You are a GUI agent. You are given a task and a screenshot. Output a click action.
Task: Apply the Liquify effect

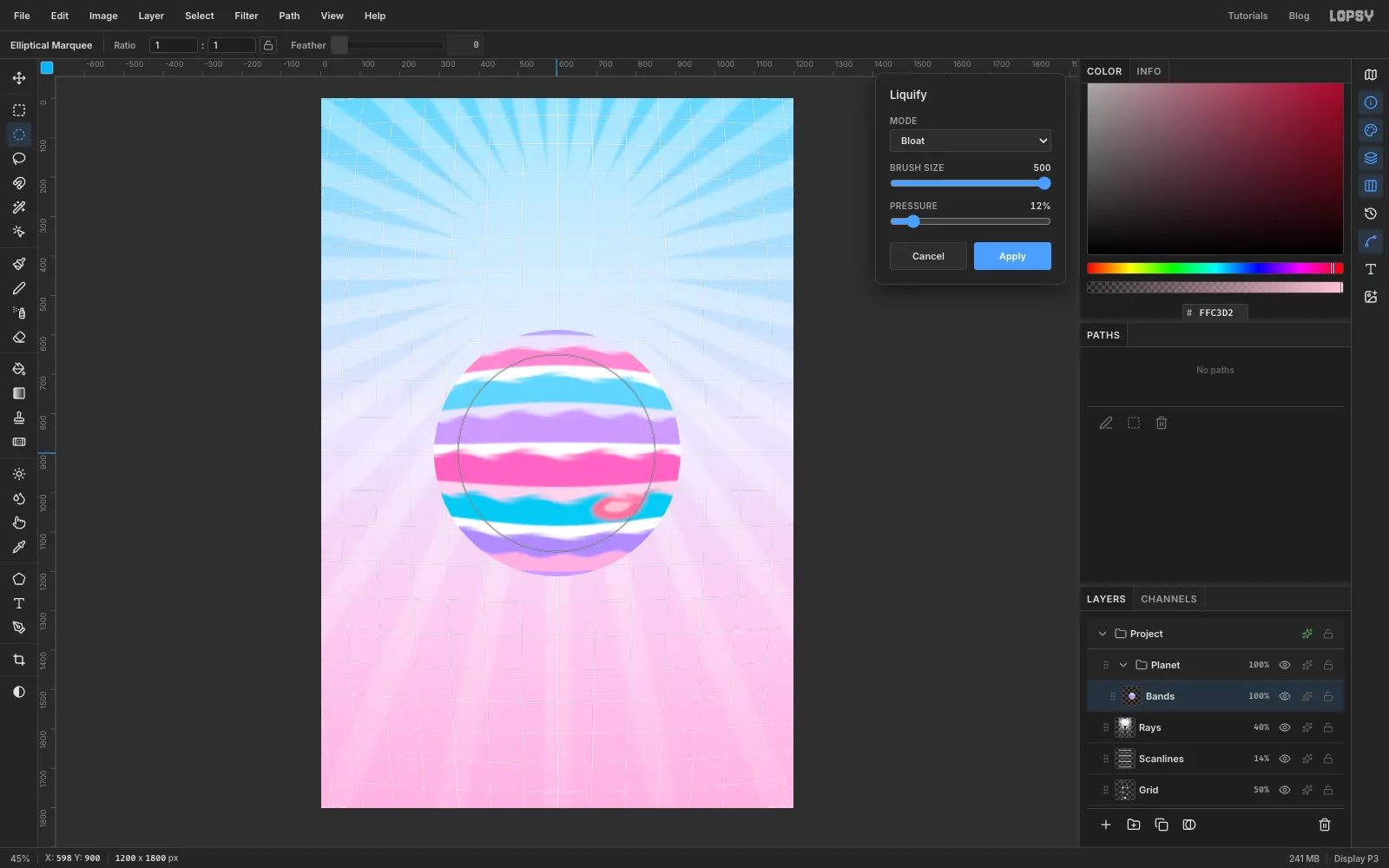[x=1012, y=256]
